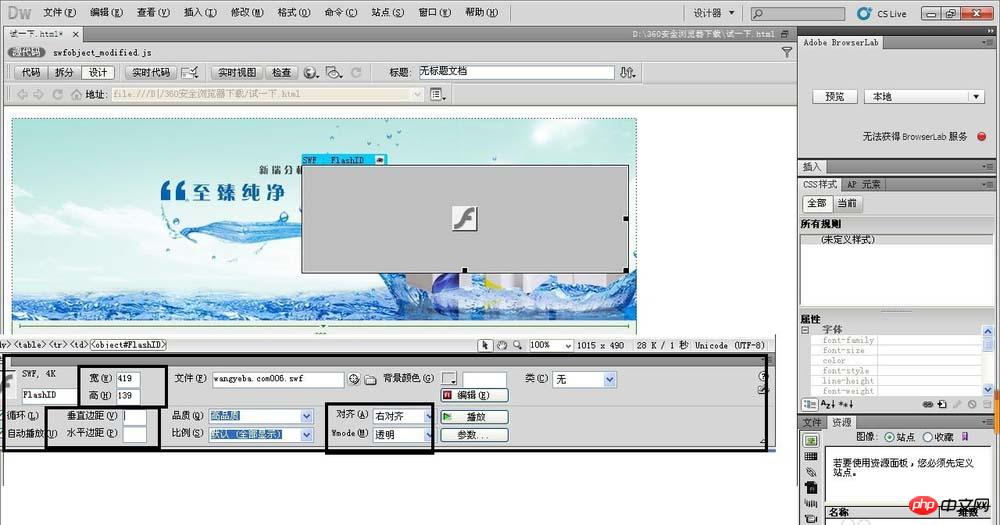The image size is (1000, 525).
Task: Click browse folder icon for file
Action: 371,380
